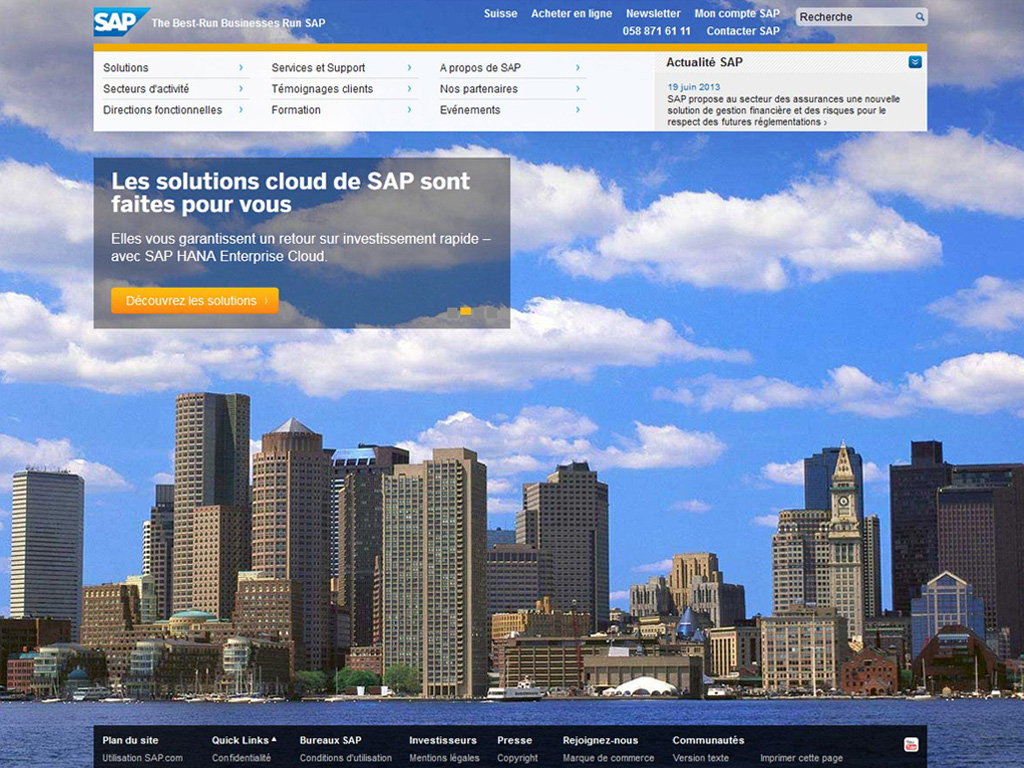Open Contacter SAP
The height and width of the screenshot is (768, 1024).
tap(743, 31)
